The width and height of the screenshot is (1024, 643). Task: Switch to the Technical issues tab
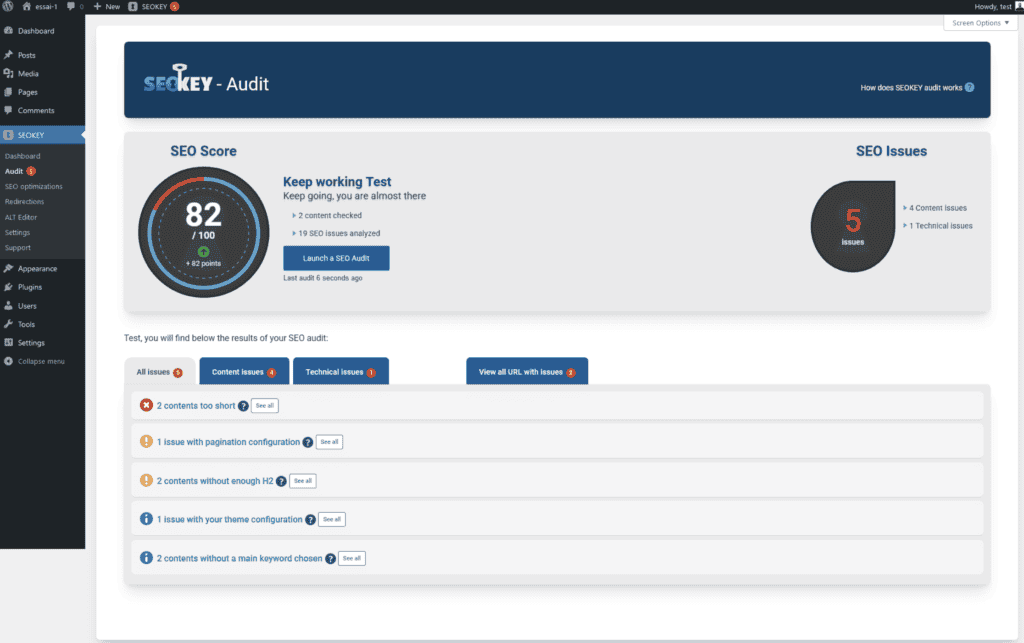pos(340,372)
